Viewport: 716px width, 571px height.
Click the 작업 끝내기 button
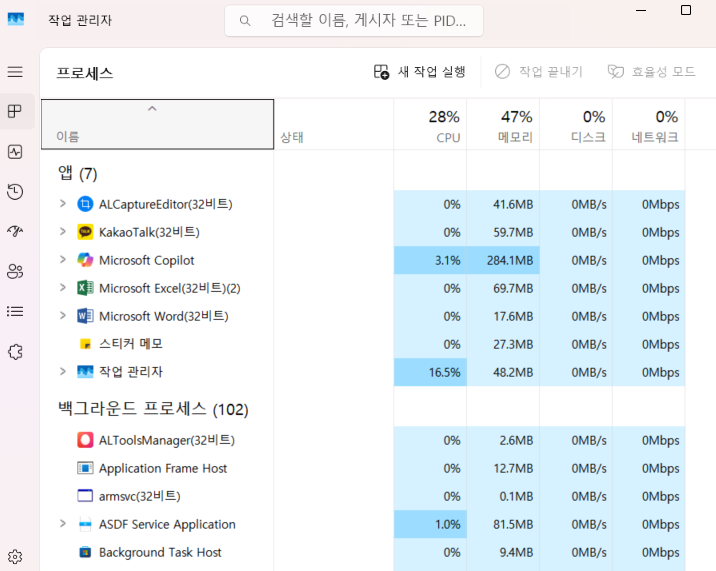[539, 72]
